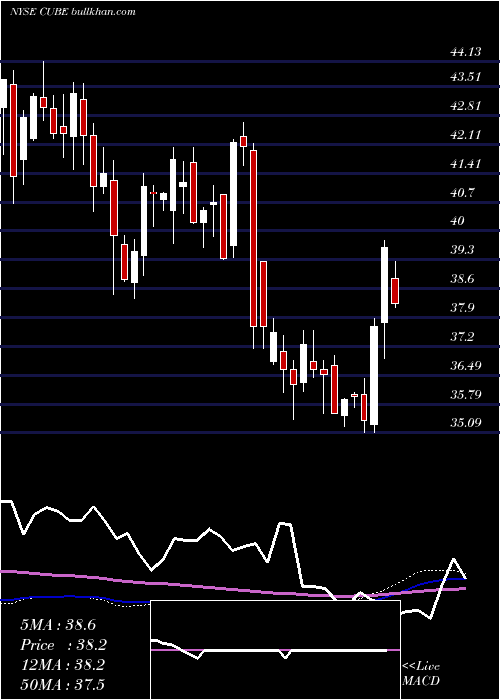This screenshot has width=500, height=700.
Task: Click the 42.81 price axis label
Action: point(466,106)
